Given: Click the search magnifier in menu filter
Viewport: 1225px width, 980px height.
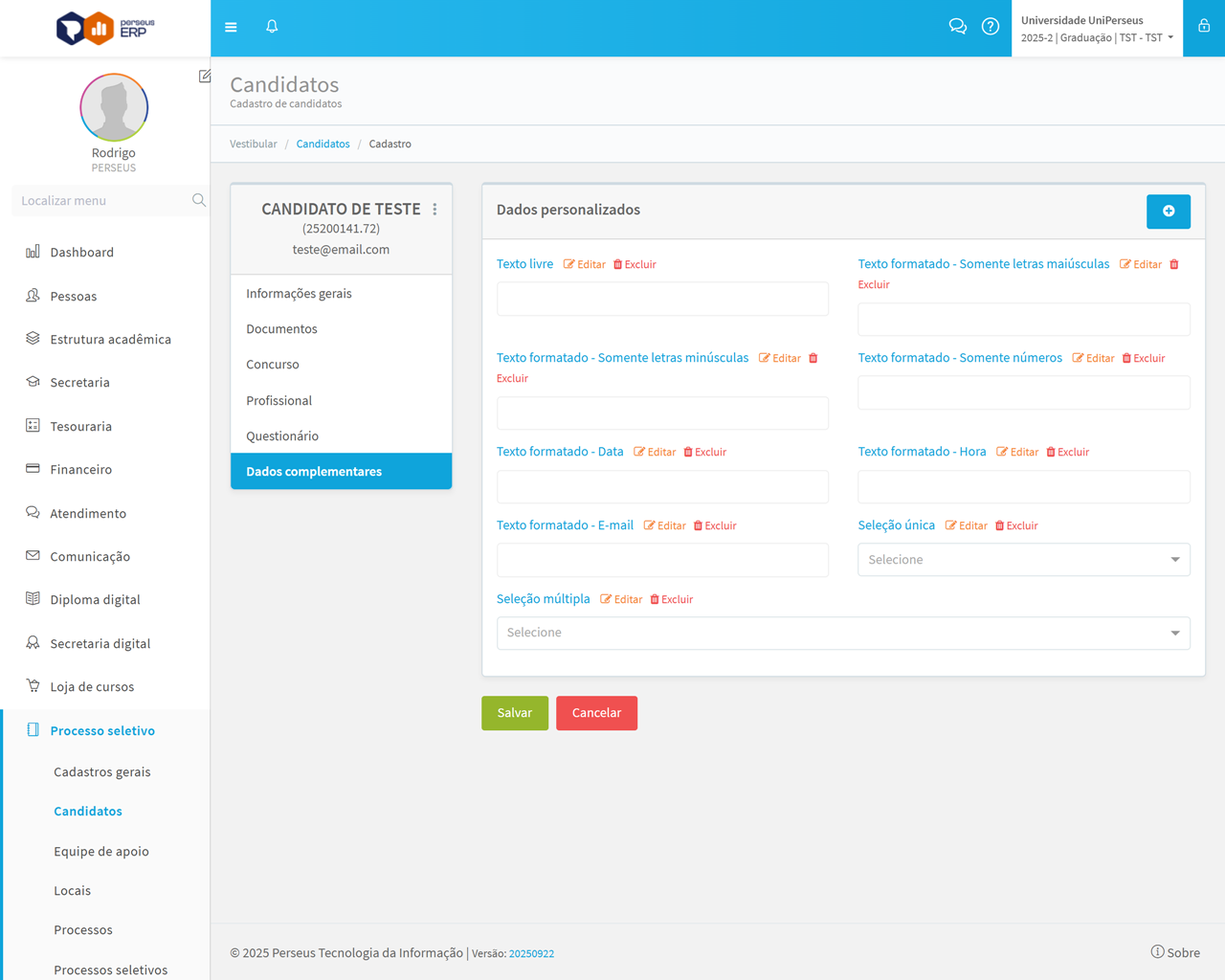Looking at the screenshot, I should point(198,200).
